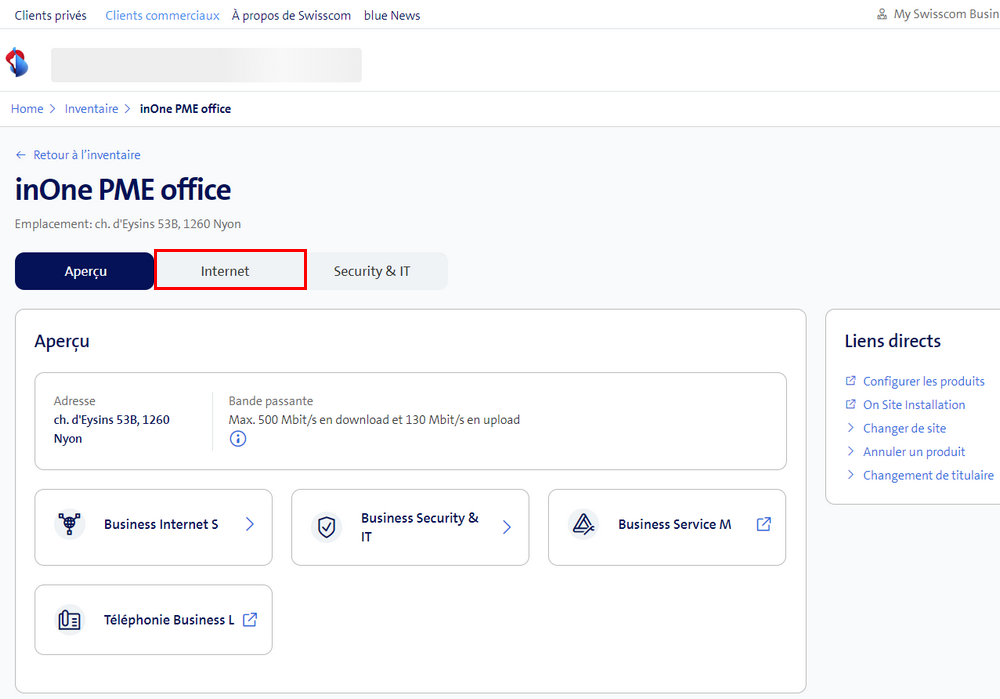Select the Aperçu tab
Screen dimensions: 1000x699
85,271
